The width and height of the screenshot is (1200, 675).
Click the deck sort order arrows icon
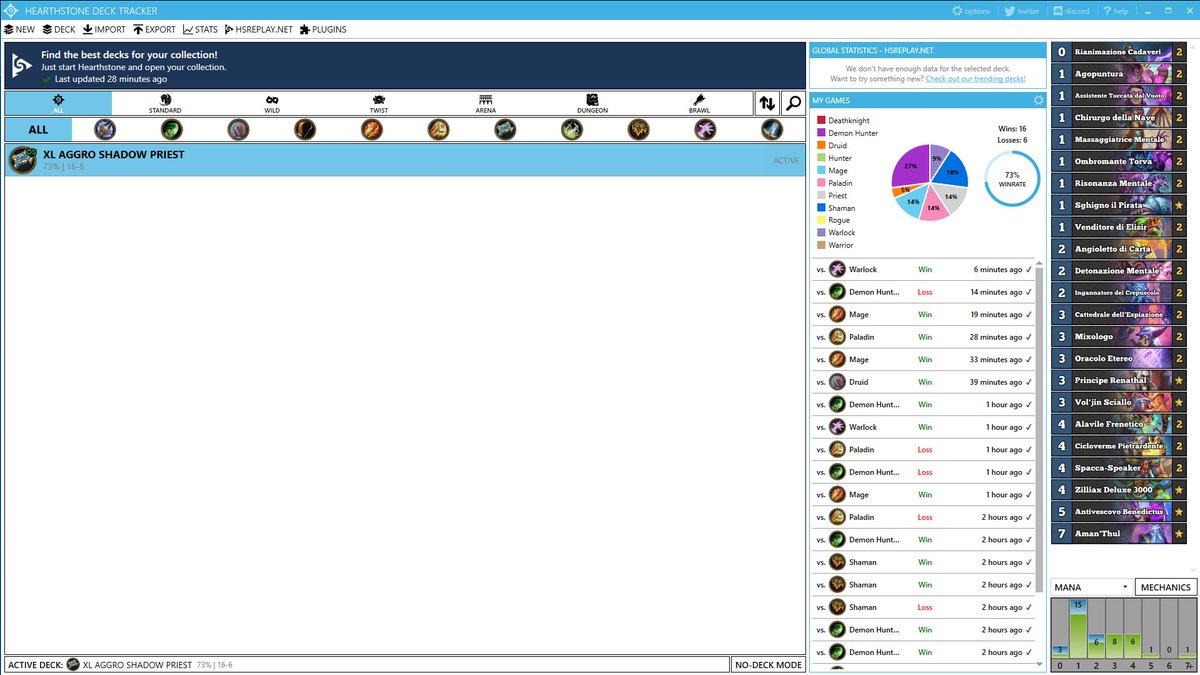coord(767,103)
